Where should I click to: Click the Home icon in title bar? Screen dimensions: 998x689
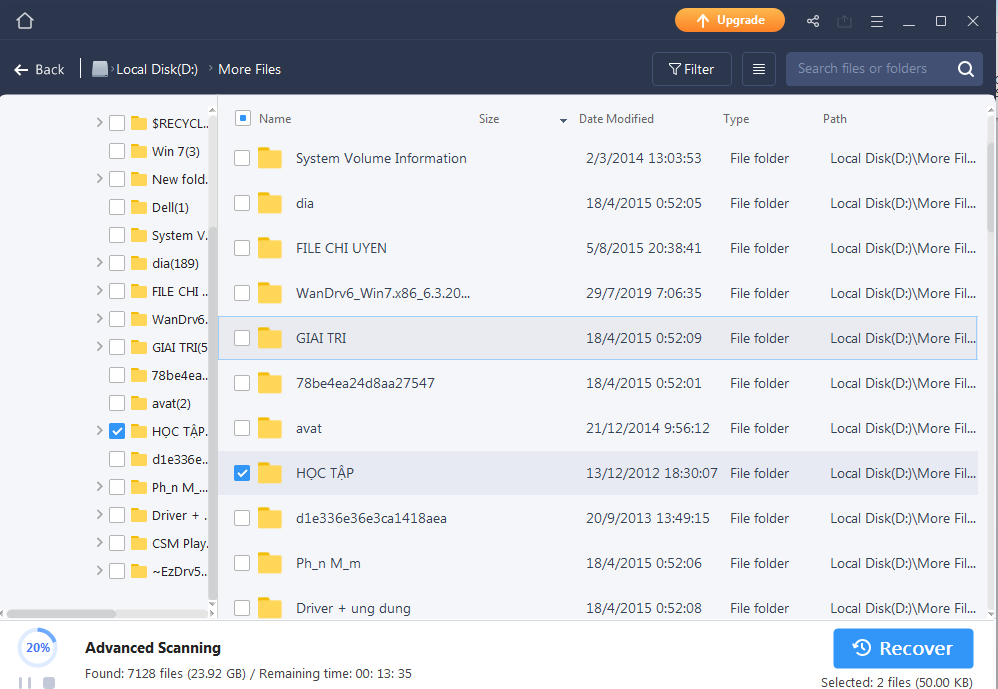(x=25, y=21)
